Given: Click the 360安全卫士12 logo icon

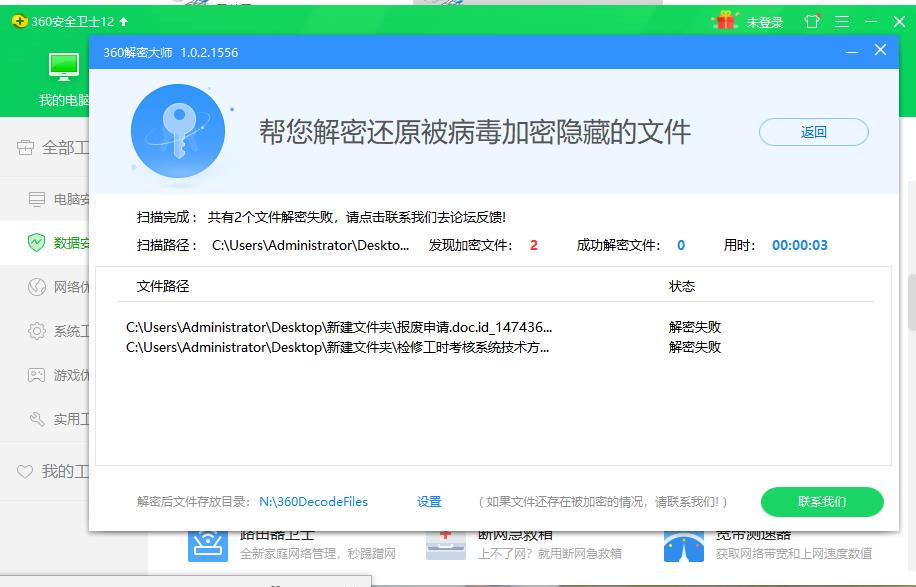Looking at the screenshot, I should [x=19, y=22].
